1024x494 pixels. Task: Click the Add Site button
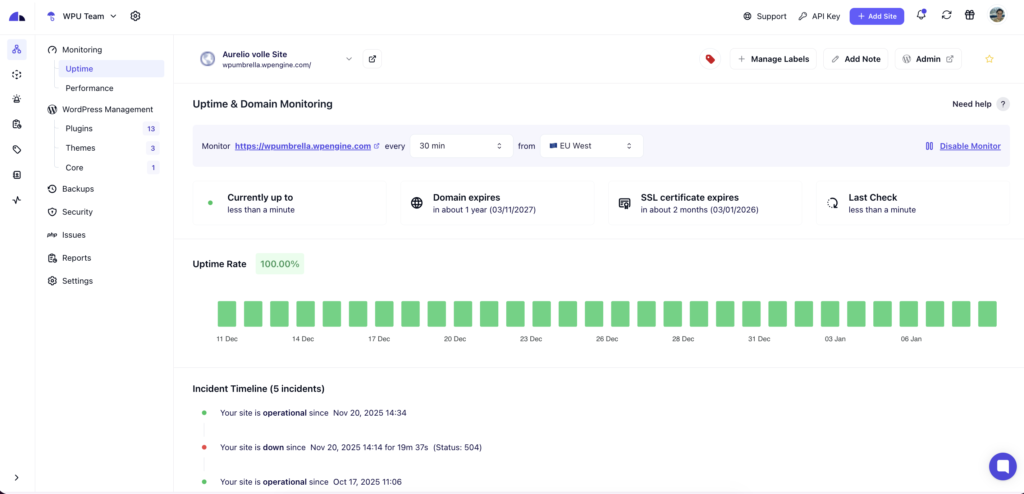(877, 16)
